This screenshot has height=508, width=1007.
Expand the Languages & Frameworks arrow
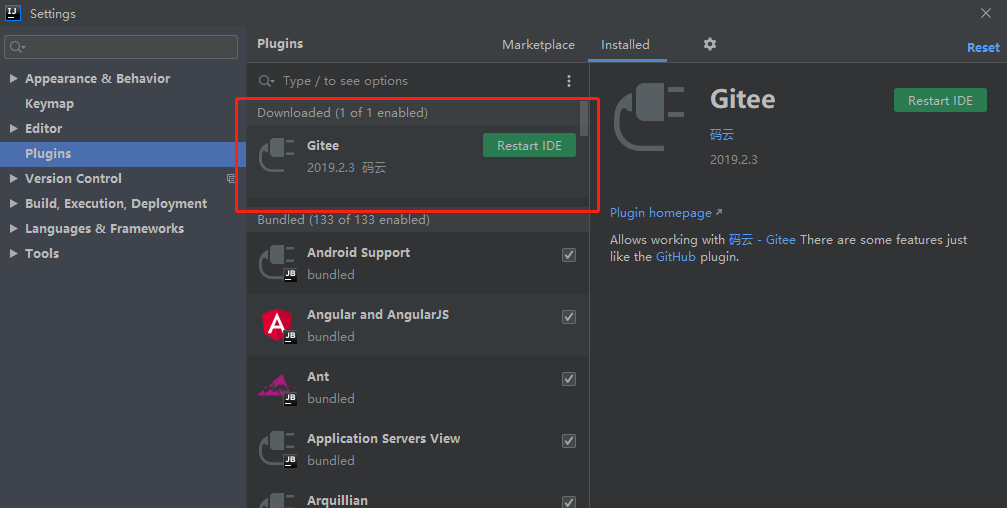coord(13,229)
